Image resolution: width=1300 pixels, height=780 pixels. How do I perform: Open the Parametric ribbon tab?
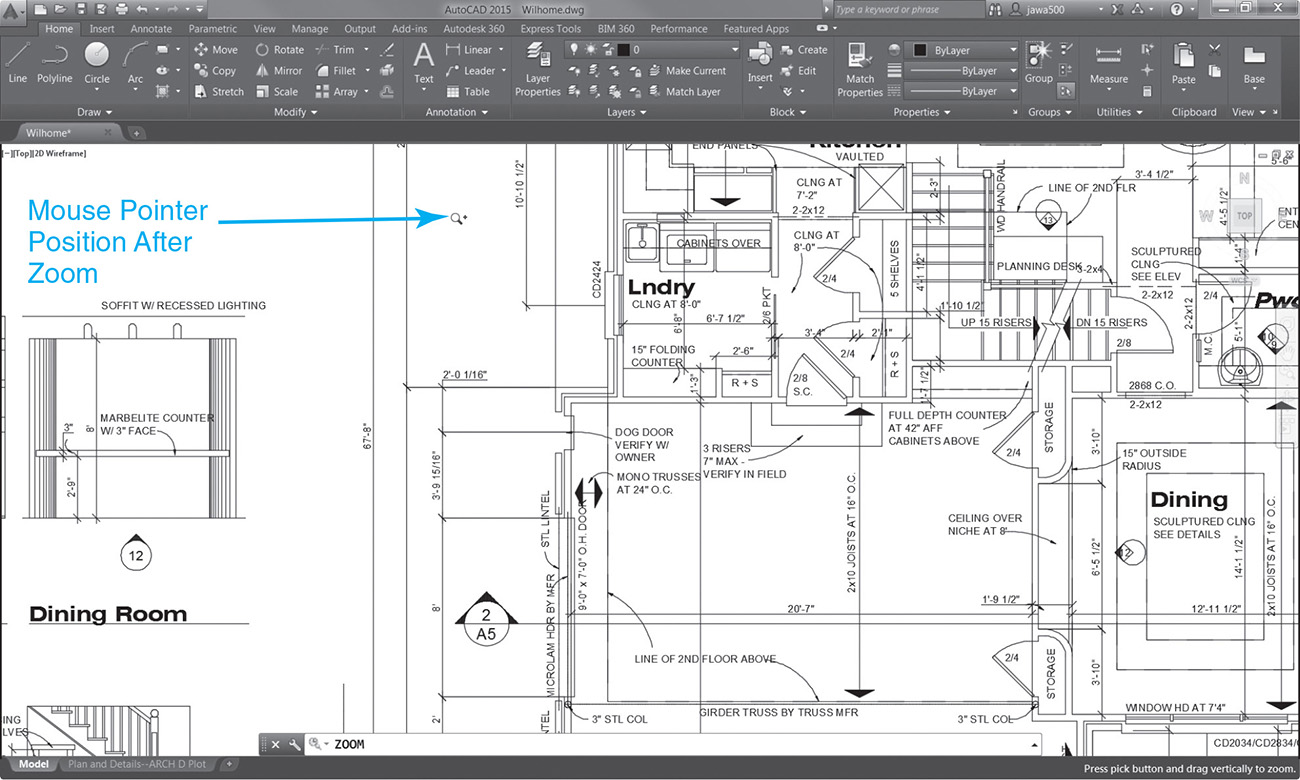212,29
